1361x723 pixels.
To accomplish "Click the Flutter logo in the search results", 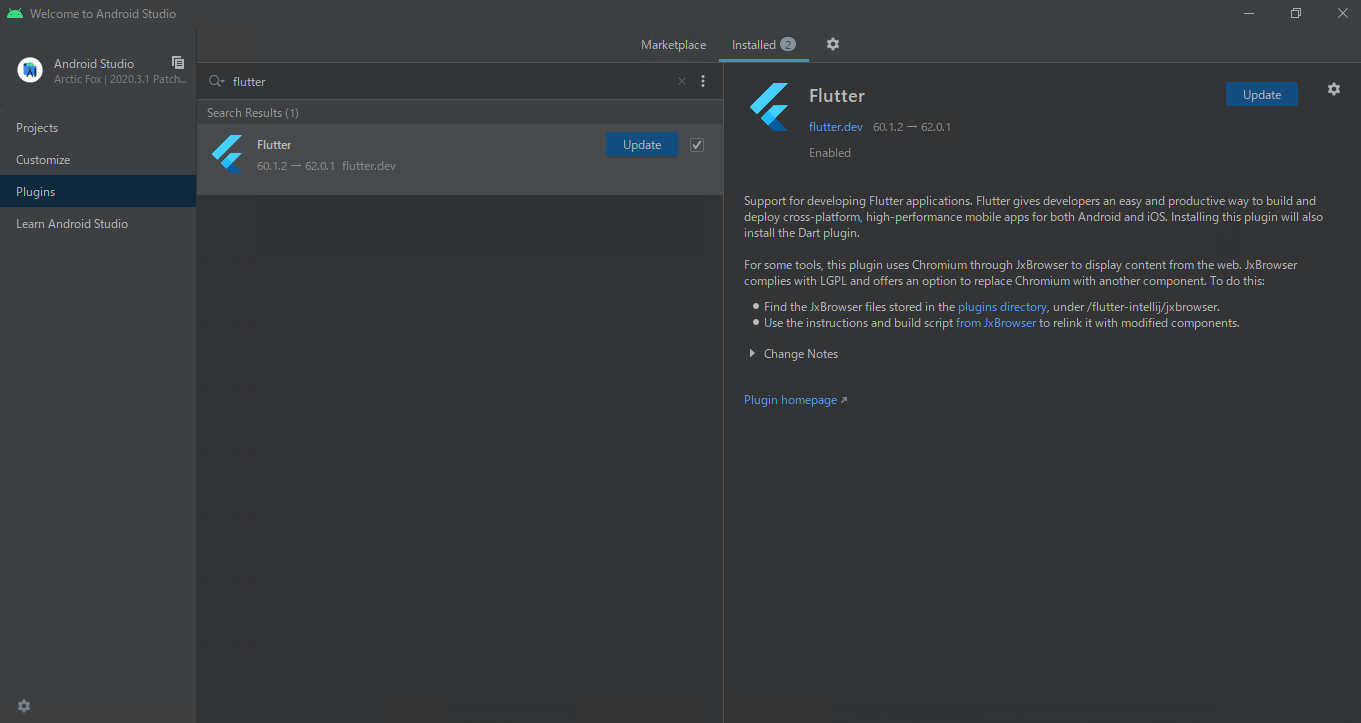I will coord(227,154).
